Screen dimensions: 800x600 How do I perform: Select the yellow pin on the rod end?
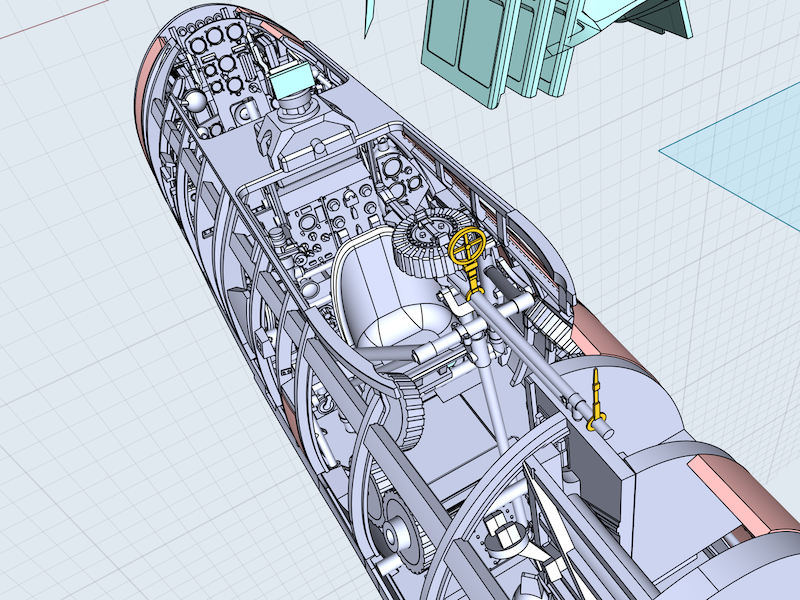pyautogui.click(x=596, y=401)
